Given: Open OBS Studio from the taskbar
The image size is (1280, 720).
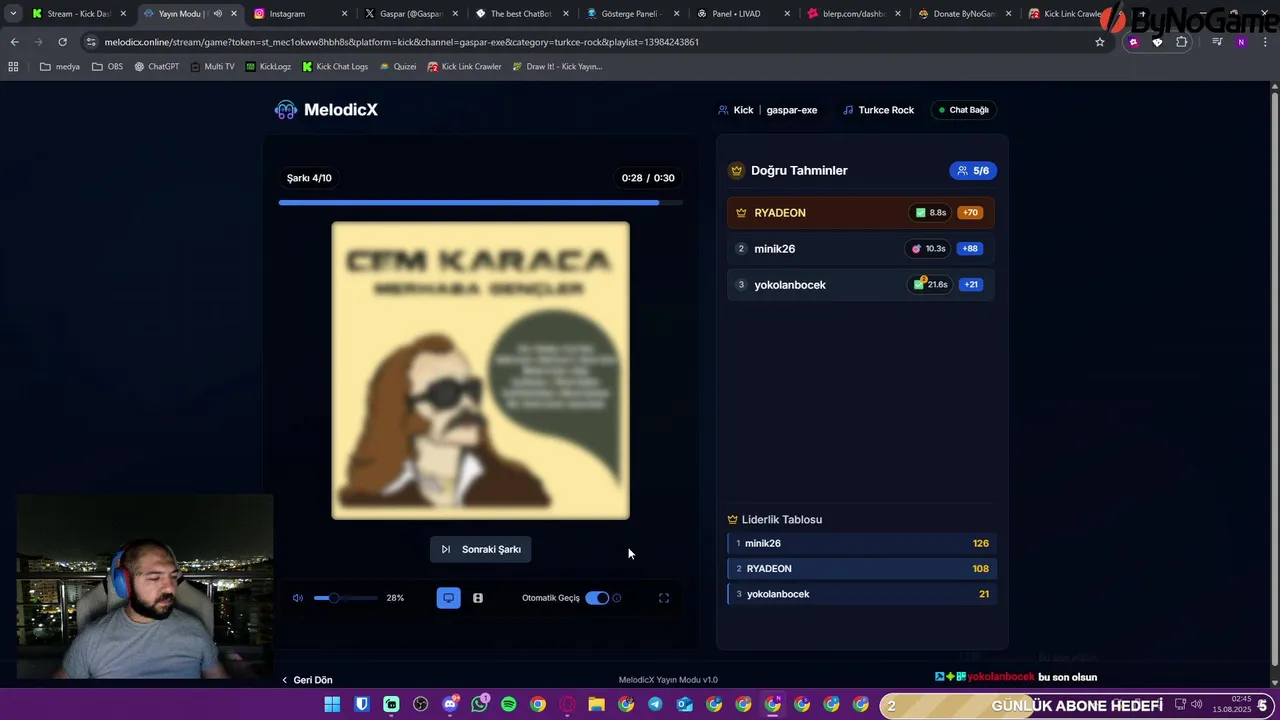Looking at the screenshot, I should [420, 705].
